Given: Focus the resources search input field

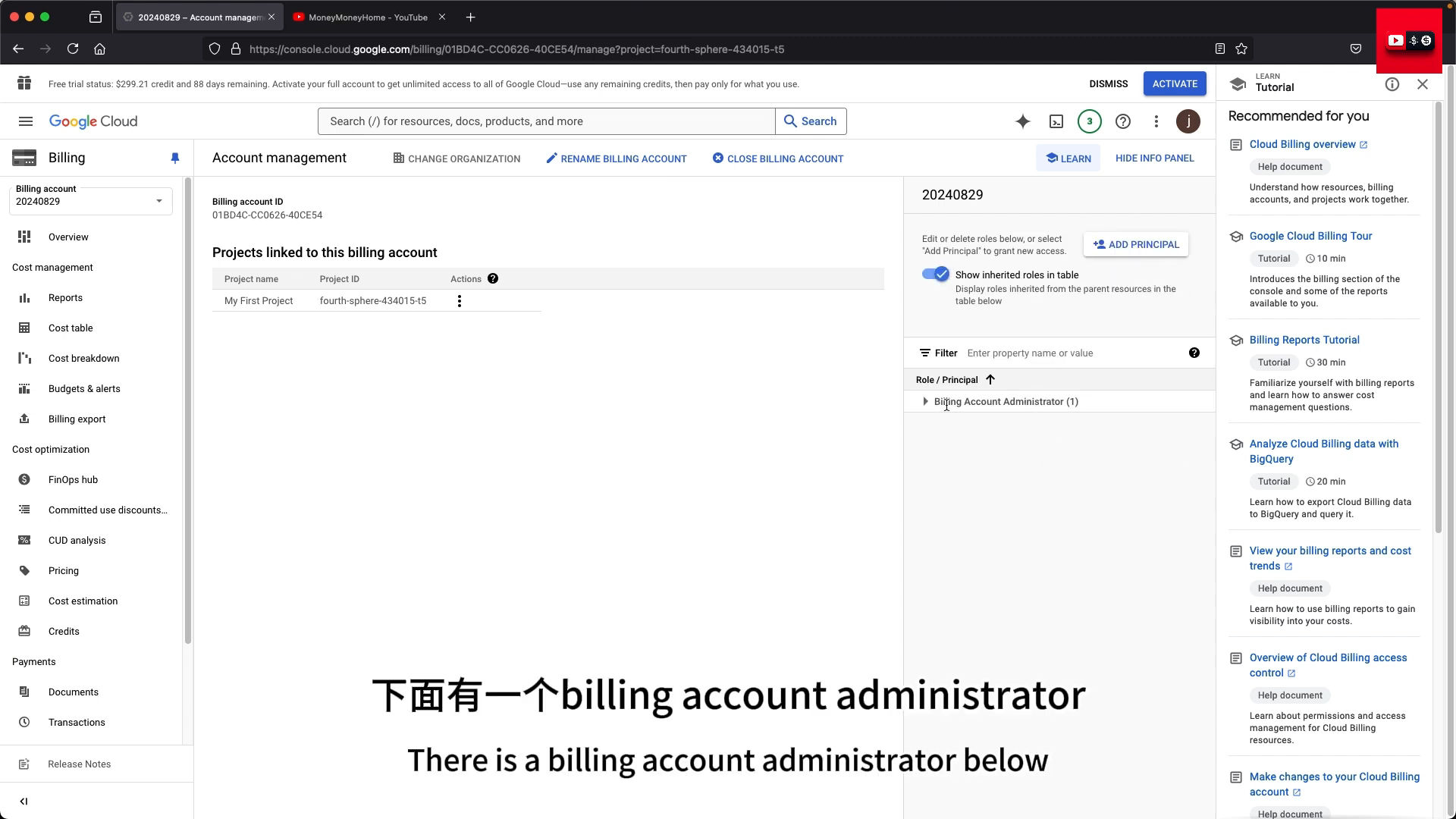Looking at the screenshot, I should point(546,121).
